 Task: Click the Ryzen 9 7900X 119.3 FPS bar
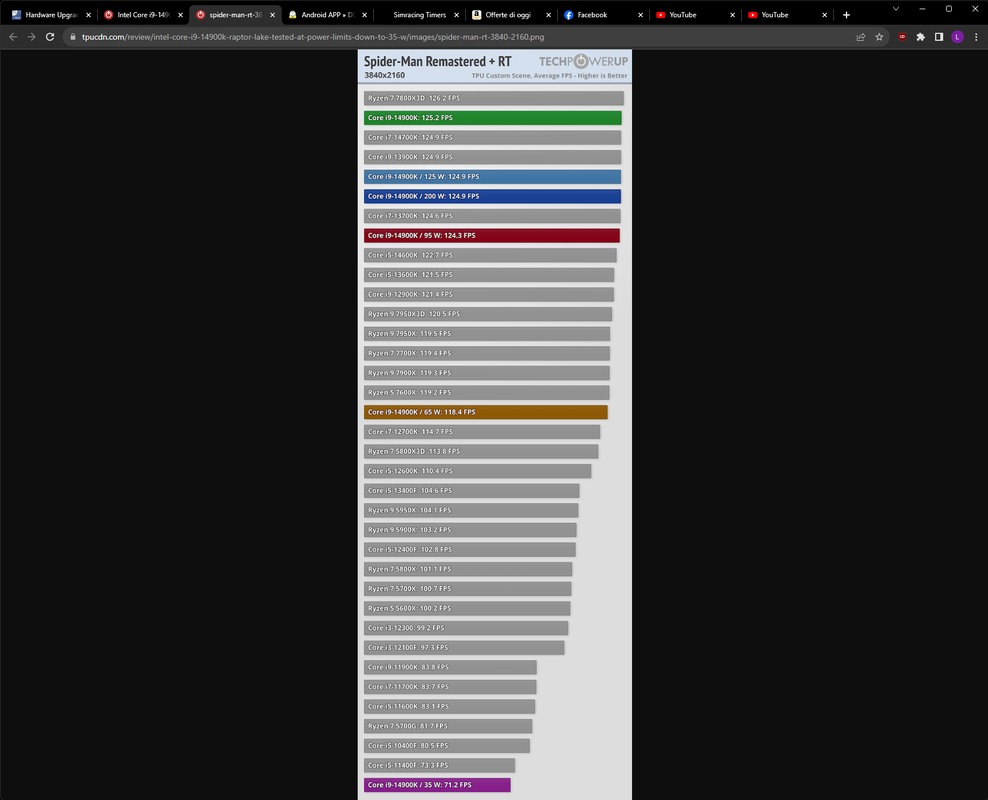(x=486, y=373)
